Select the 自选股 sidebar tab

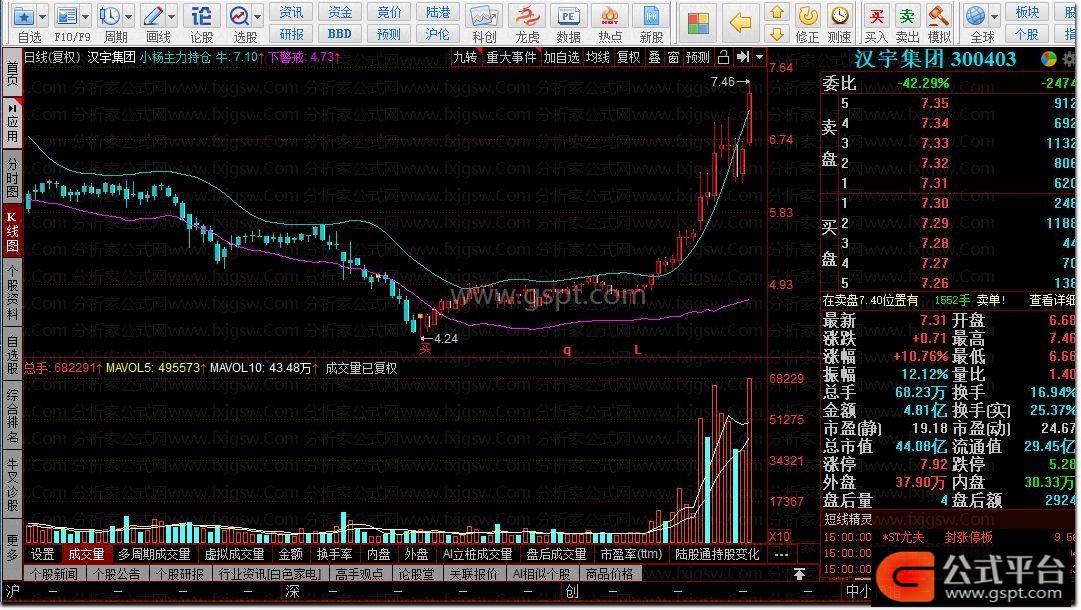12,354
